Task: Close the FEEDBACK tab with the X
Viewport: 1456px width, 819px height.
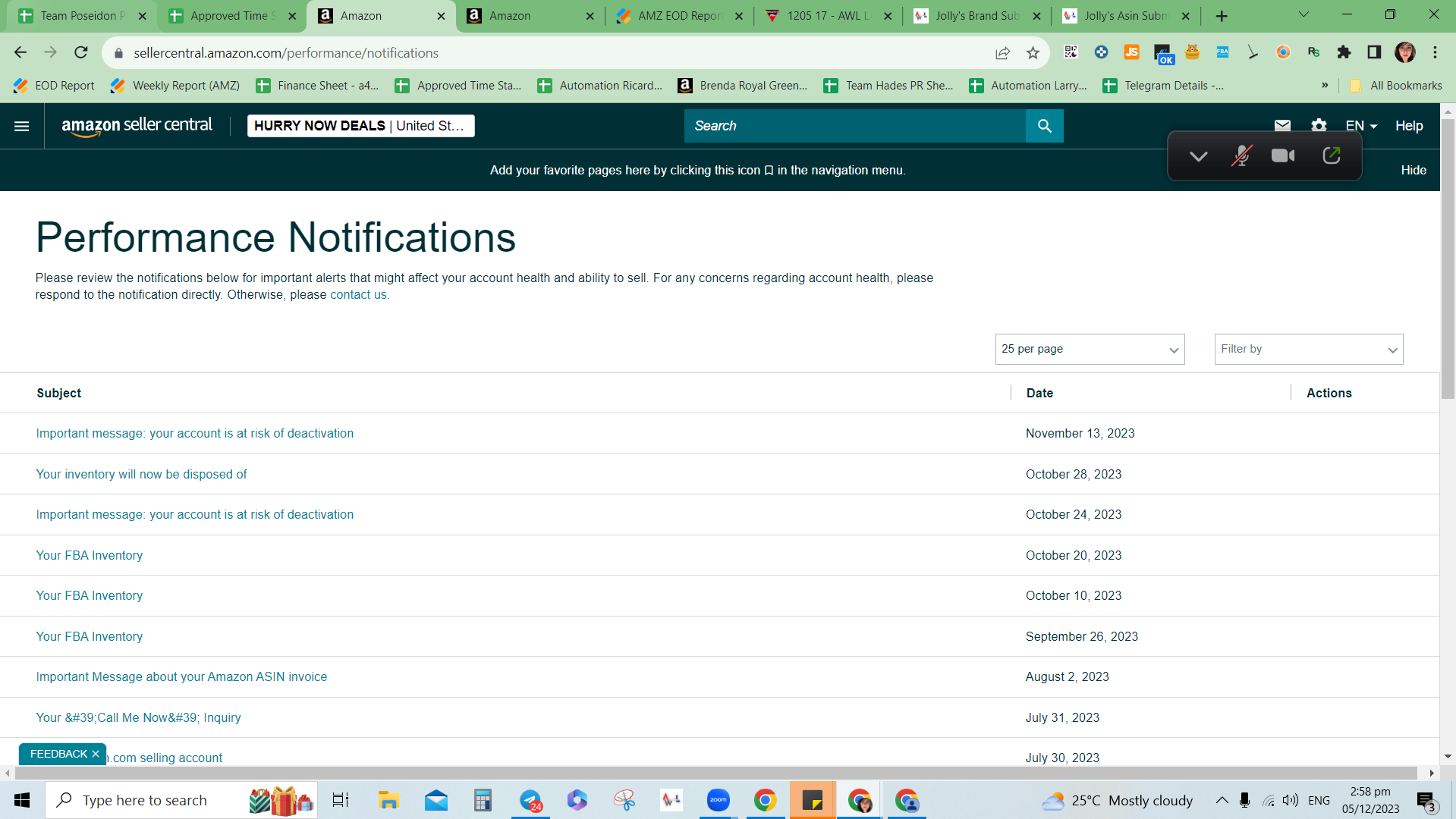Action: 96,754
